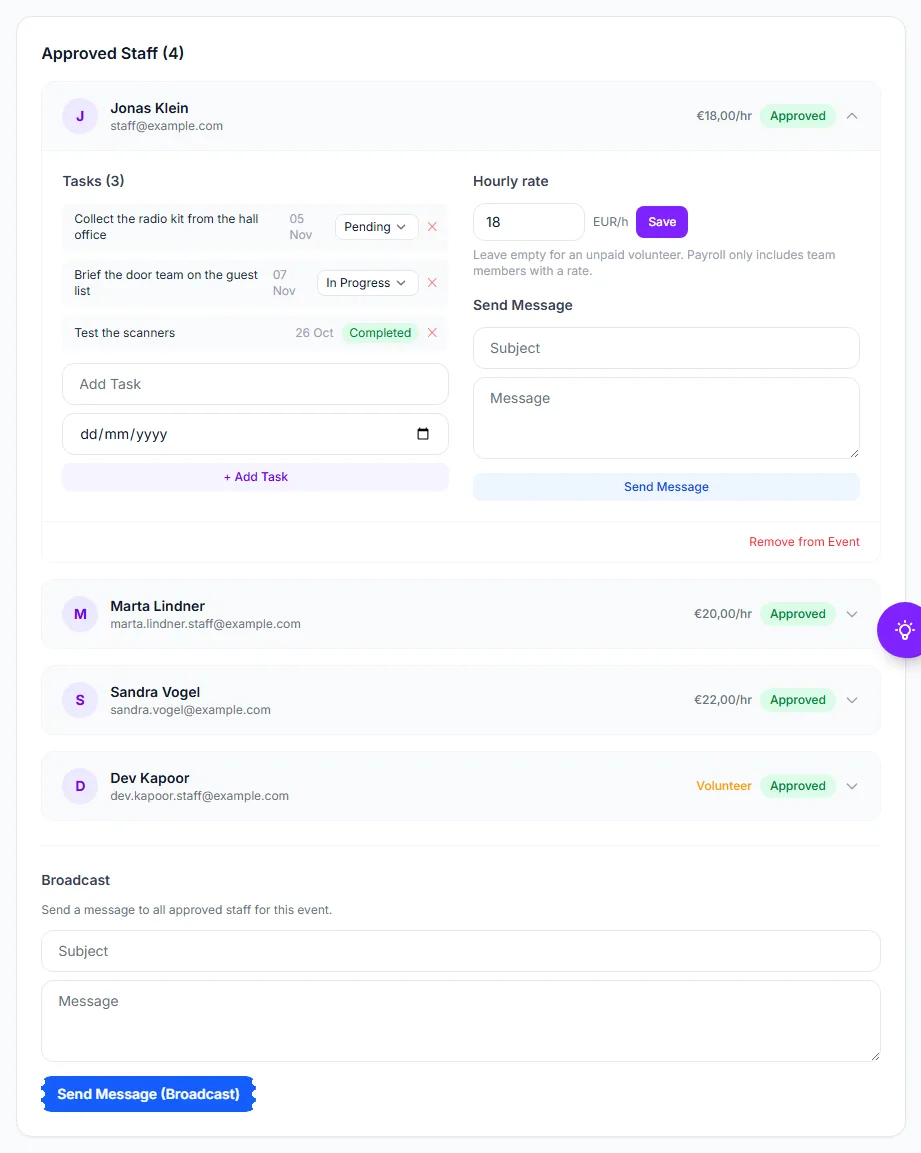Save the hourly rate

pyautogui.click(x=661, y=222)
